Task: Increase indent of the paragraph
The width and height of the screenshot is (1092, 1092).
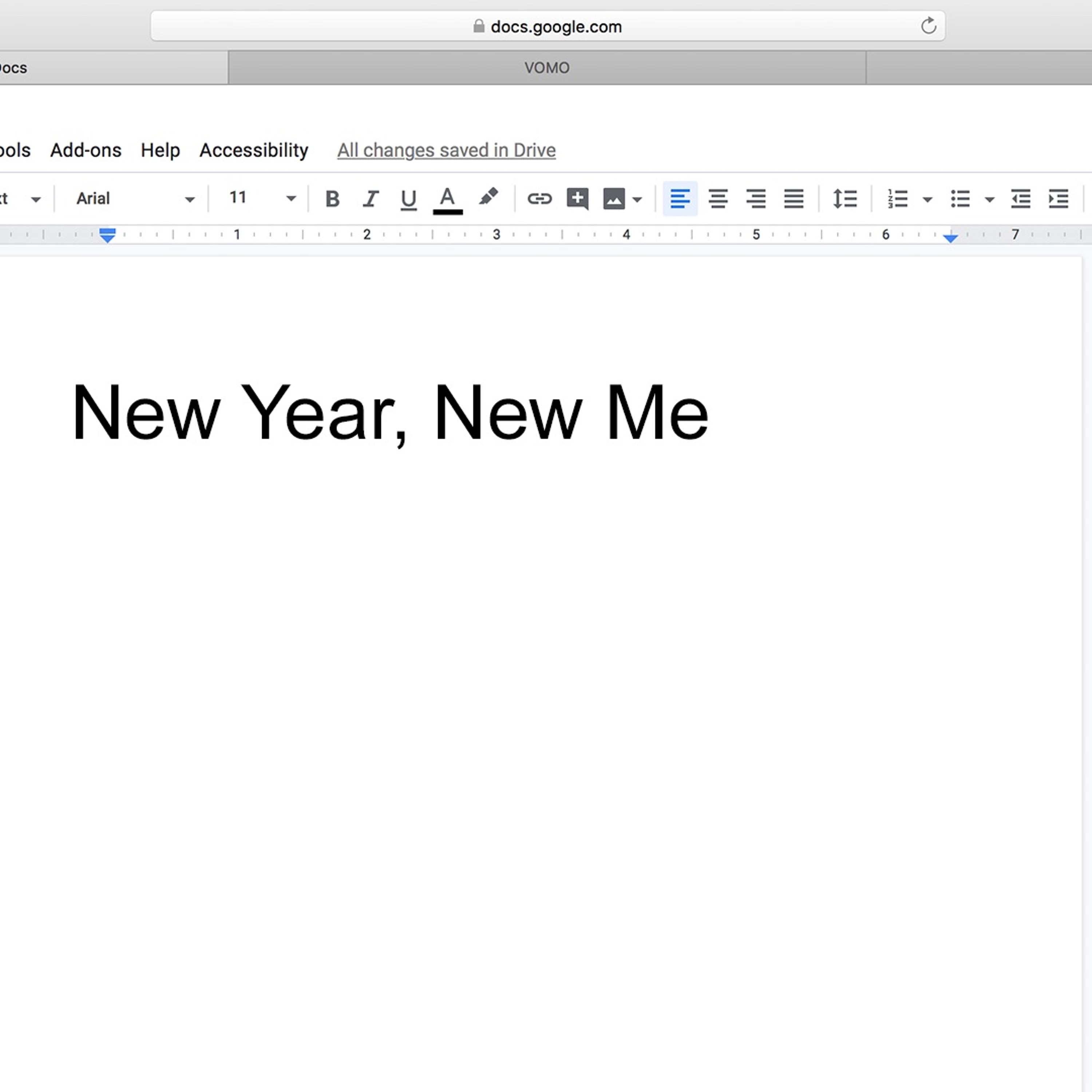Action: (x=1058, y=198)
